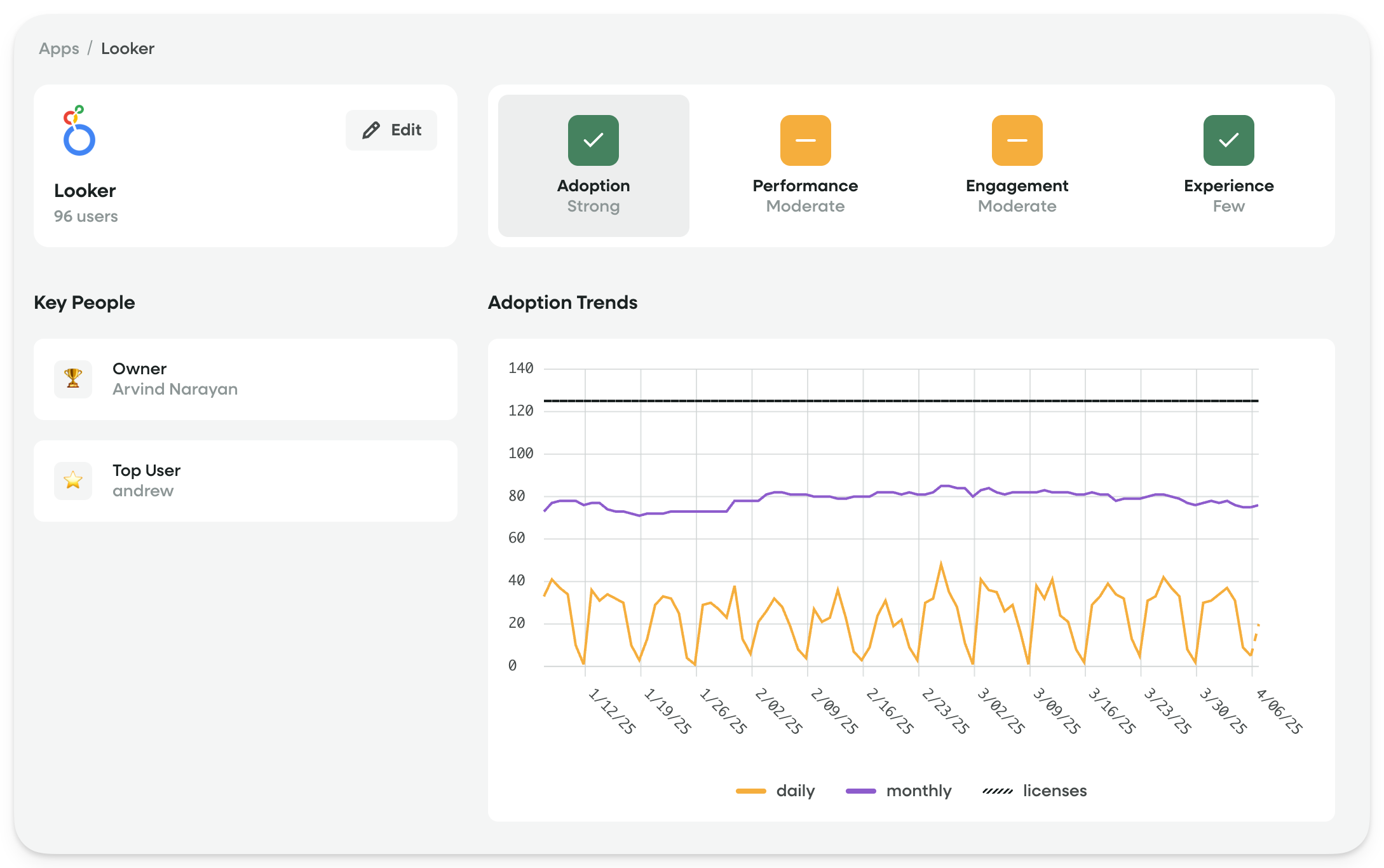Screen dimensions: 1384x868
Task: Click the orange daily legend swatch
Action: [750, 791]
